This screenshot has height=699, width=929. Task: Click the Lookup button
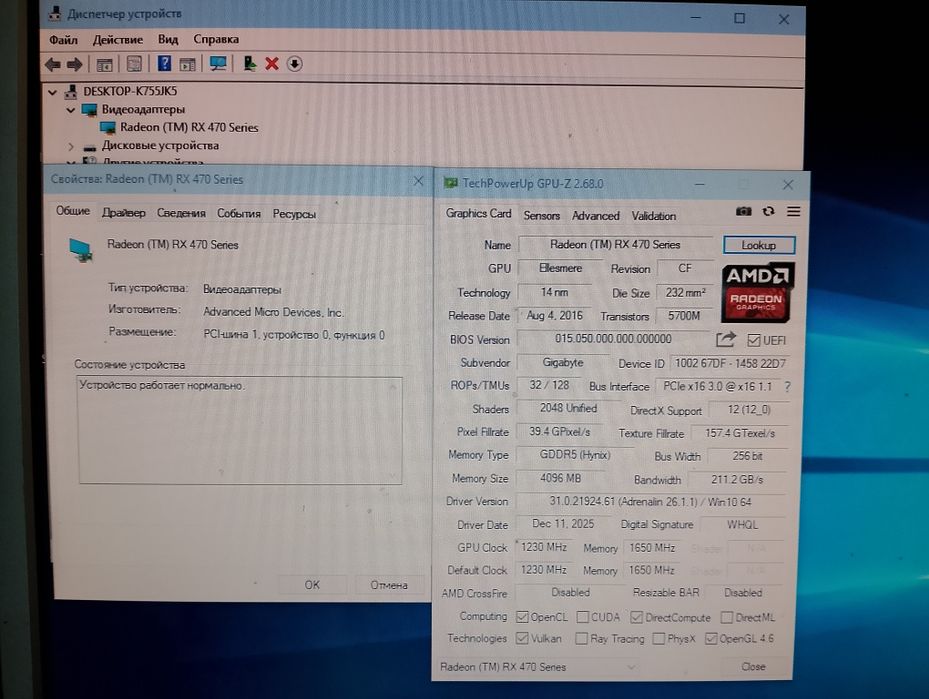(759, 245)
